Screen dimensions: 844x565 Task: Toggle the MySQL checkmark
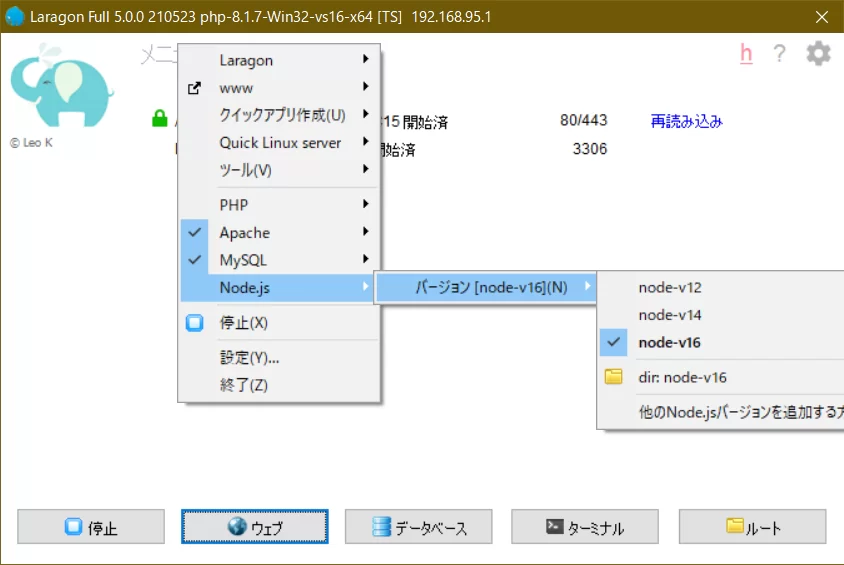[x=194, y=260]
